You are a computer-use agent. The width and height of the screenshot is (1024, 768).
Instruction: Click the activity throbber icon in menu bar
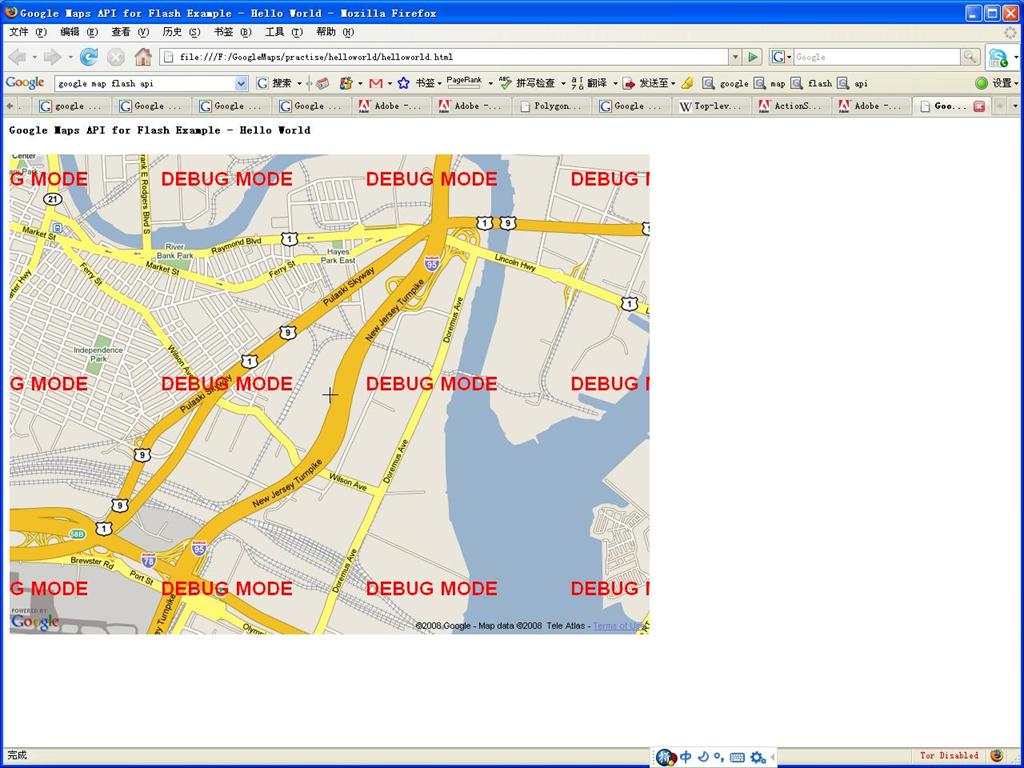[x=1010, y=32]
